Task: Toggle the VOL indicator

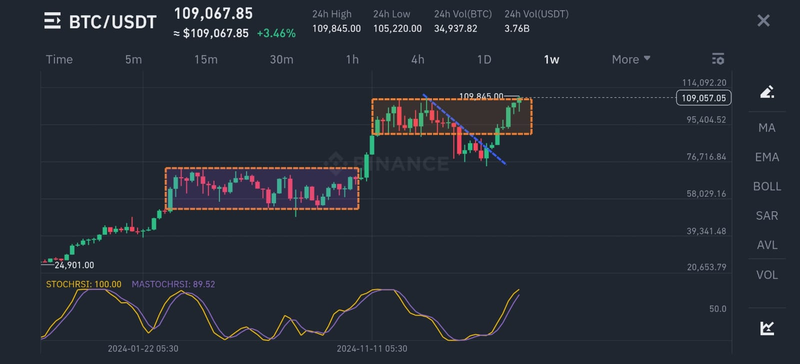Action: click(x=767, y=275)
